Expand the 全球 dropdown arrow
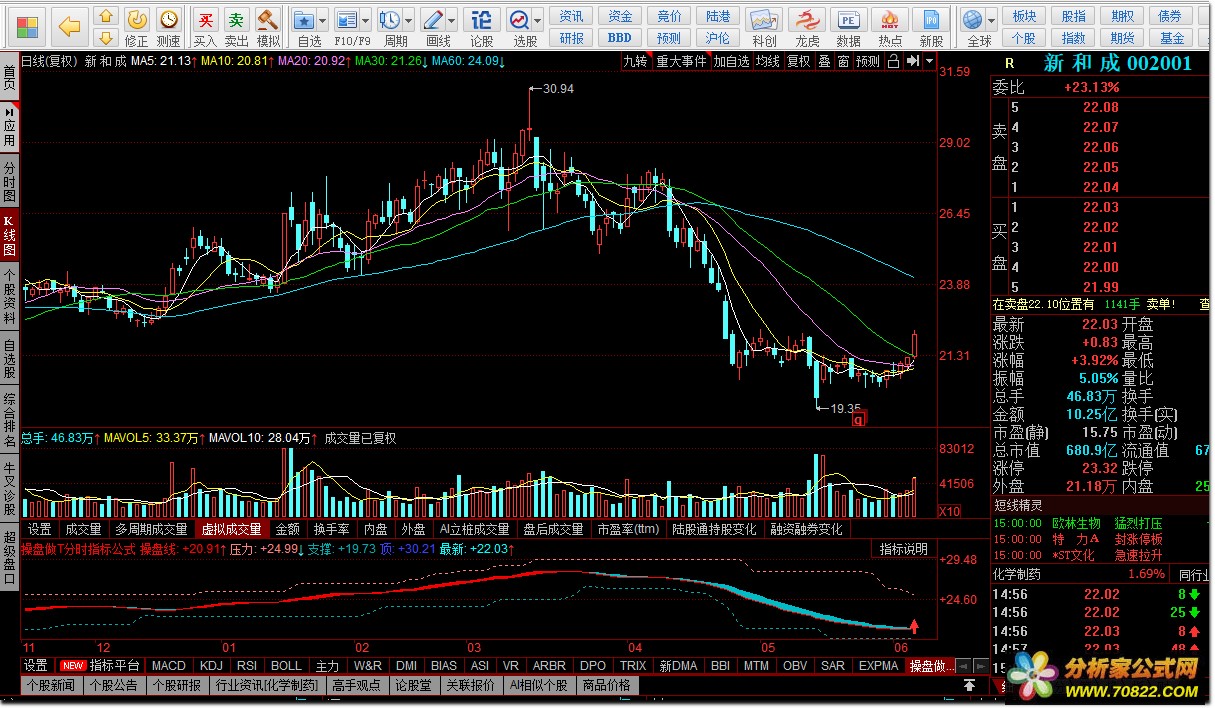 [x=992, y=20]
